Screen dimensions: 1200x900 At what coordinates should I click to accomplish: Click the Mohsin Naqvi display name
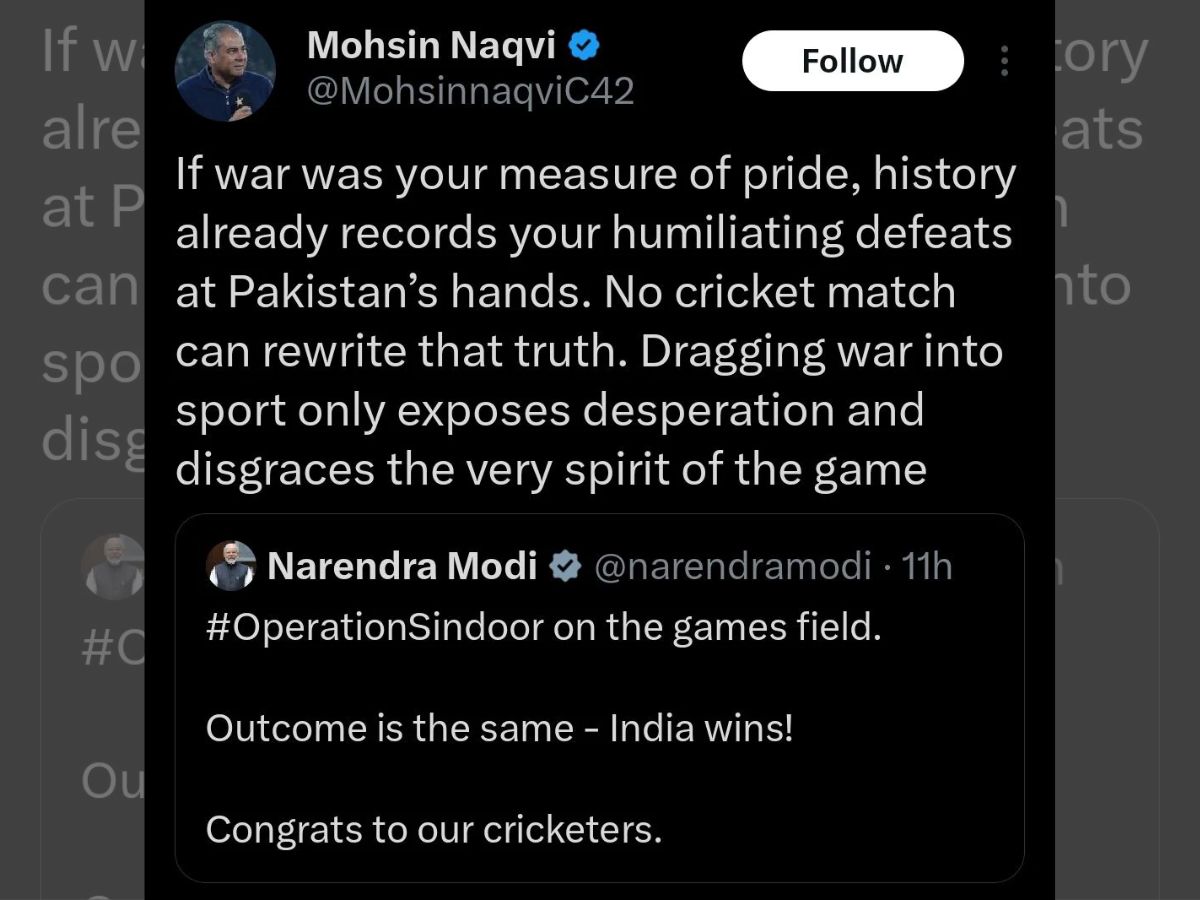(432, 45)
